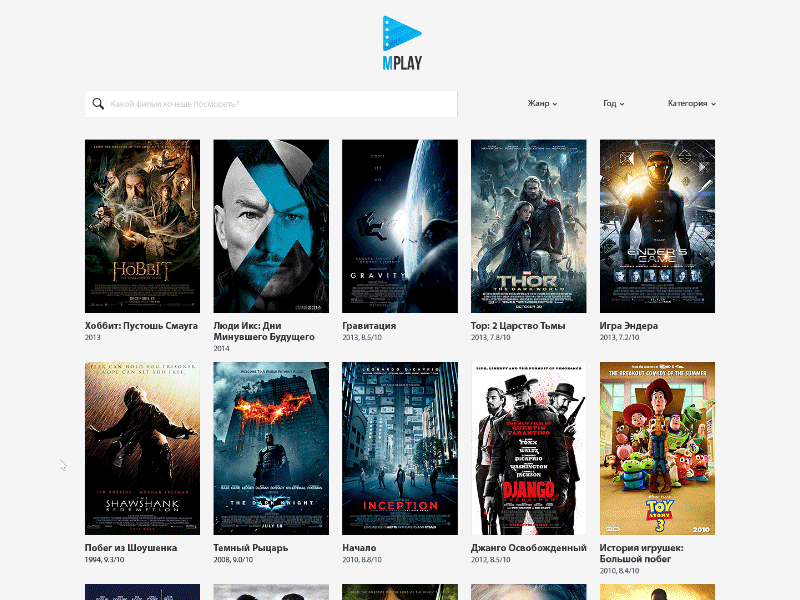This screenshot has height=600, width=800.
Task: Open the Гравитация movie link
Action: click(370, 325)
